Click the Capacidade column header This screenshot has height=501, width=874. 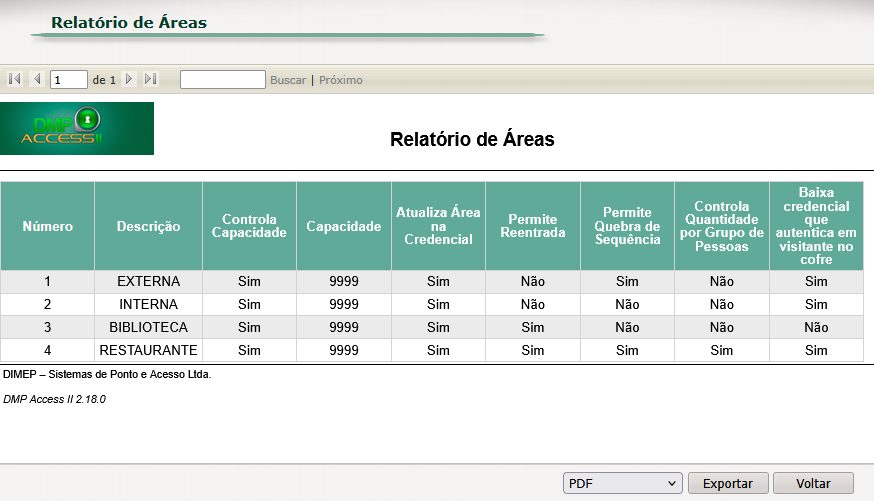pyautogui.click(x=344, y=226)
